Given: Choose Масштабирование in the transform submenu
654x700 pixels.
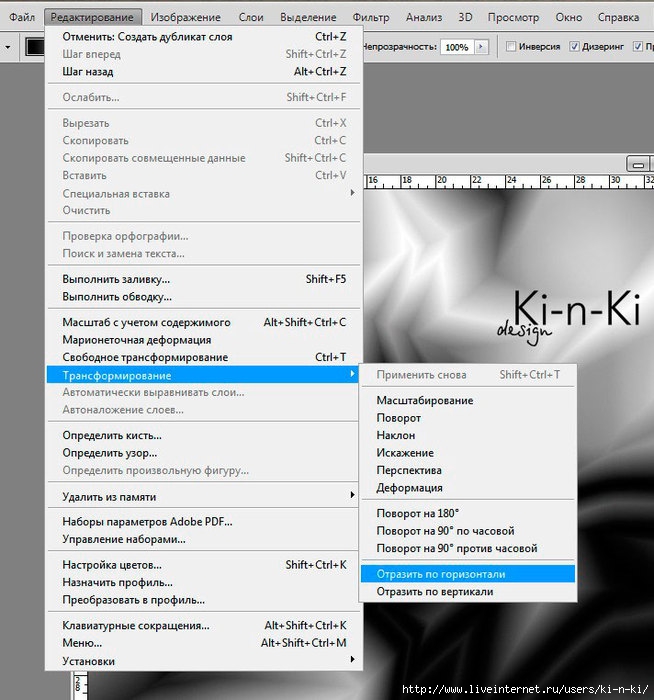Looking at the screenshot, I should pyautogui.click(x=468, y=400).
